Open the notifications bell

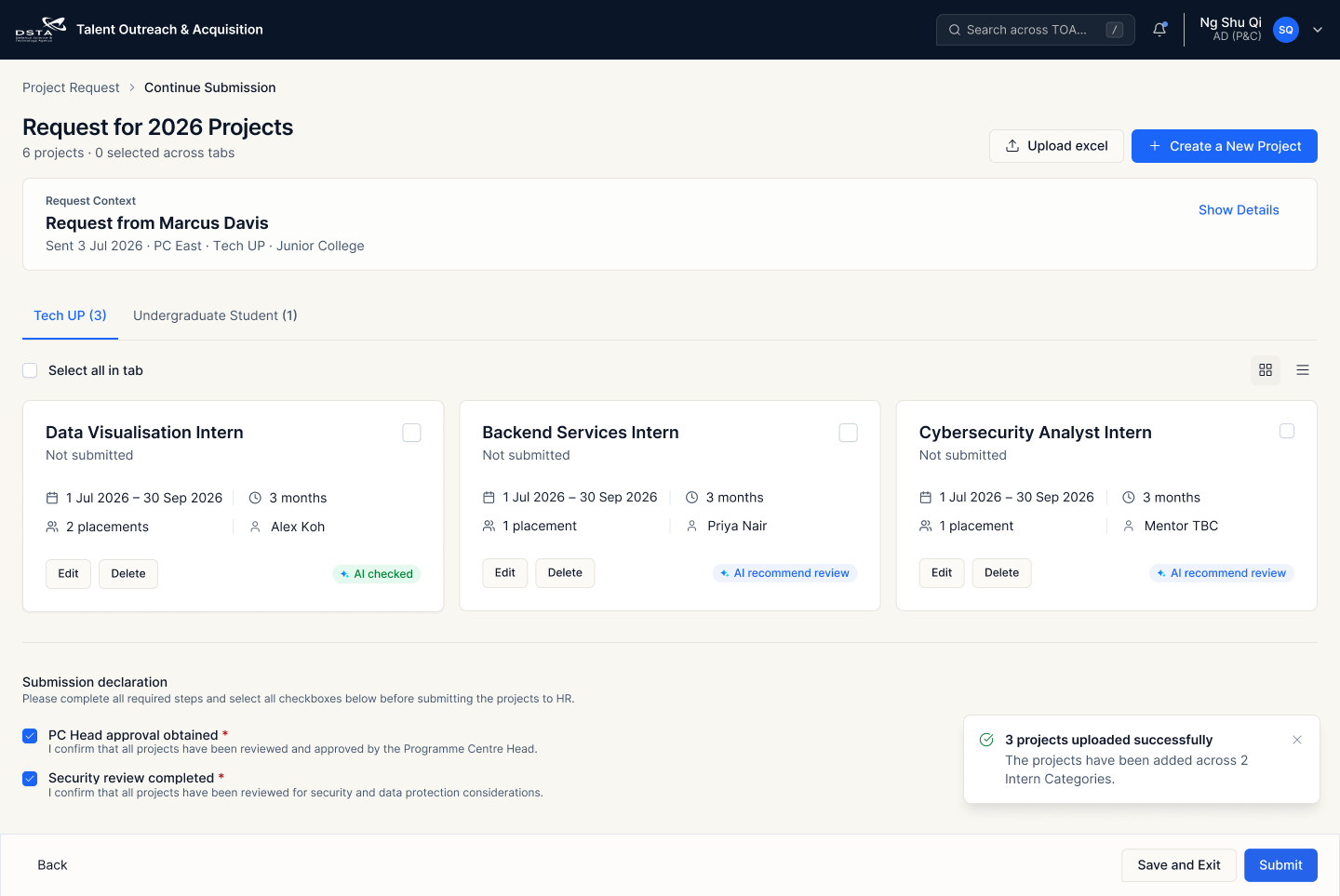[x=1159, y=30]
